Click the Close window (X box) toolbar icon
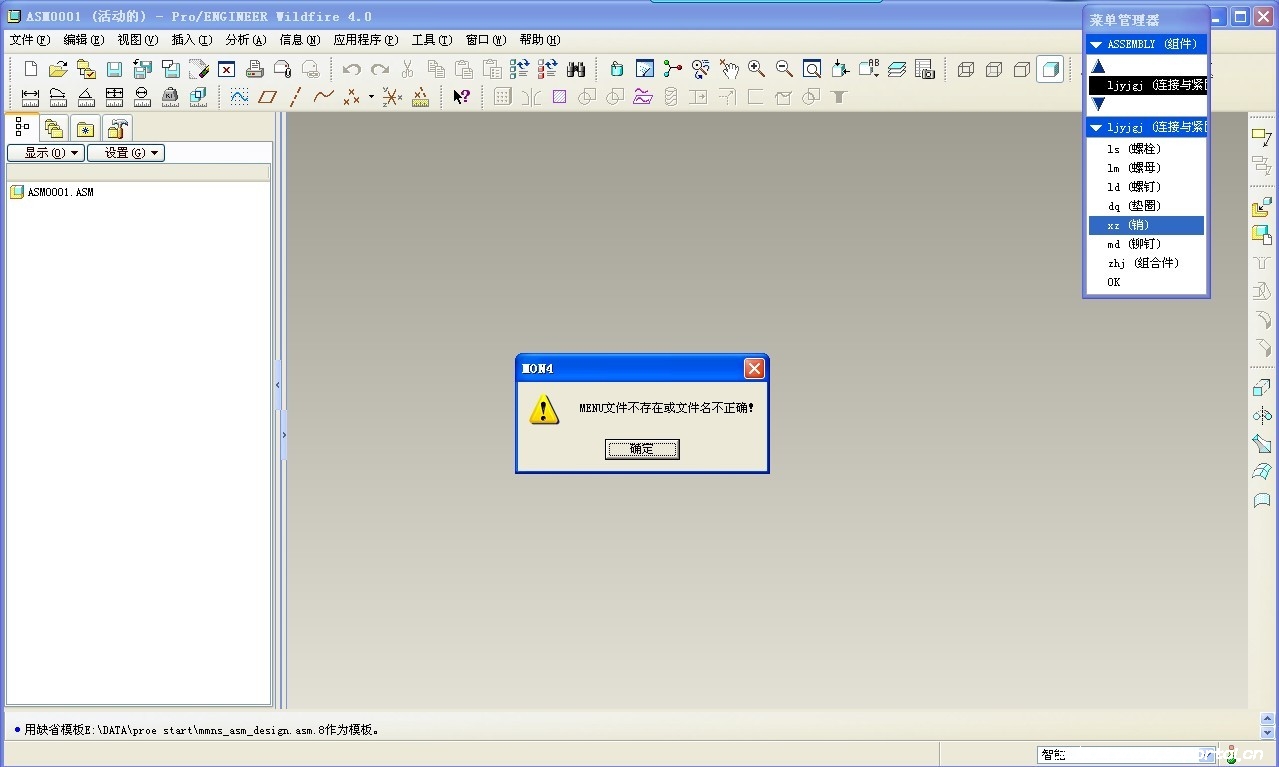The image size is (1279, 767). (x=226, y=69)
